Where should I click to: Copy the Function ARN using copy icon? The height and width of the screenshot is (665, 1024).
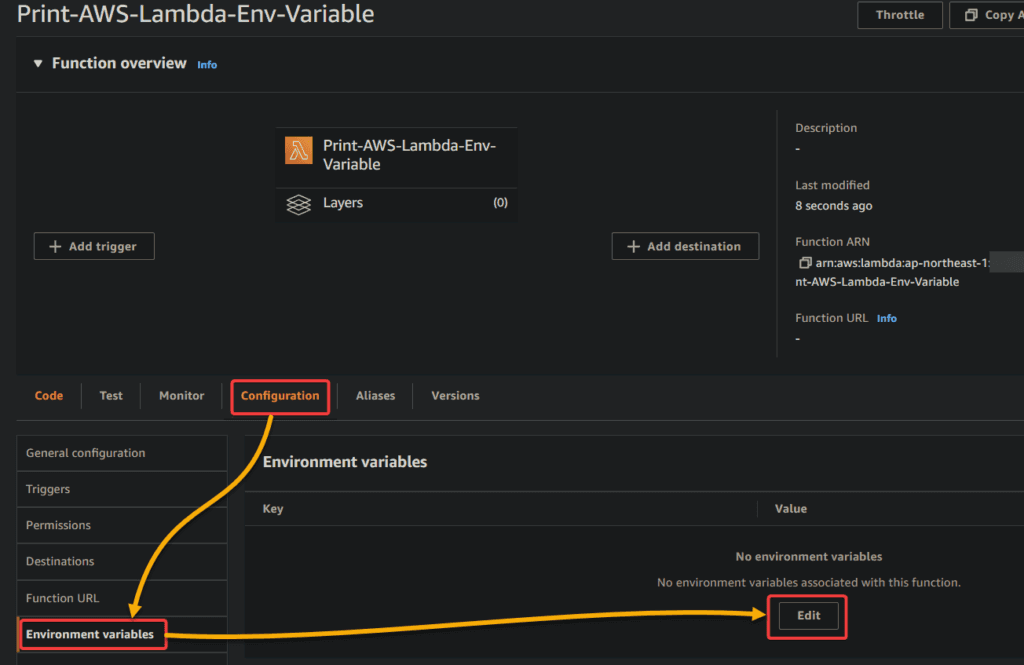(x=805, y=263)
